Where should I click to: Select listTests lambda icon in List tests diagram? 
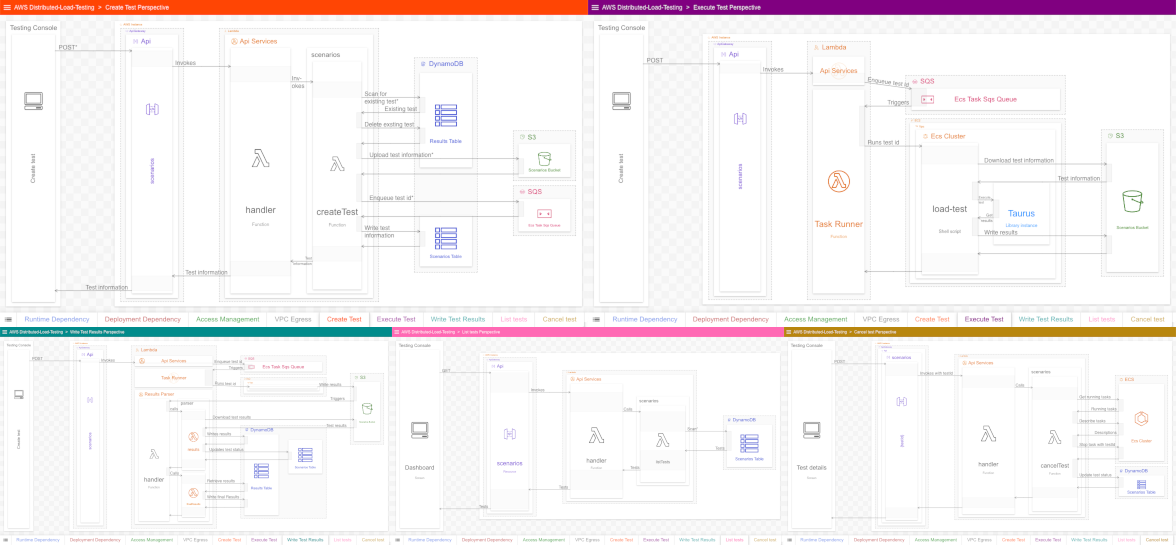tap(662, 439)
